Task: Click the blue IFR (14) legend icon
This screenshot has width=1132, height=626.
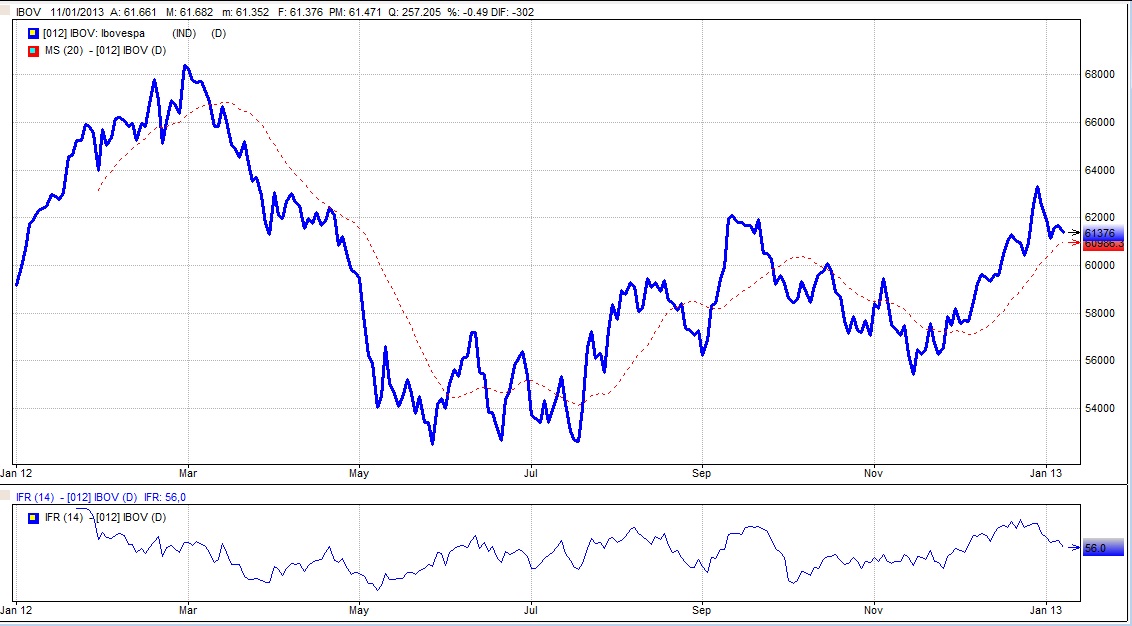Action: pos(33,517)
